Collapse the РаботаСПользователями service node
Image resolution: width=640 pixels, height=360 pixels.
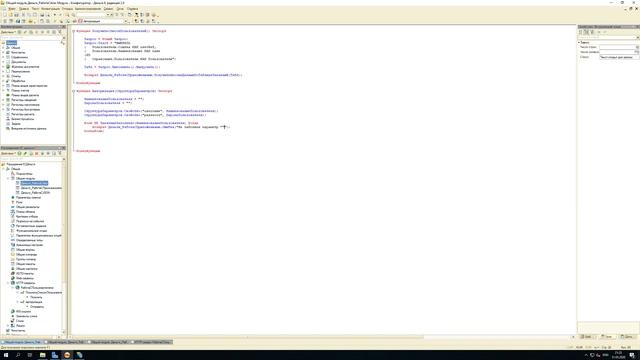point(13,288)
